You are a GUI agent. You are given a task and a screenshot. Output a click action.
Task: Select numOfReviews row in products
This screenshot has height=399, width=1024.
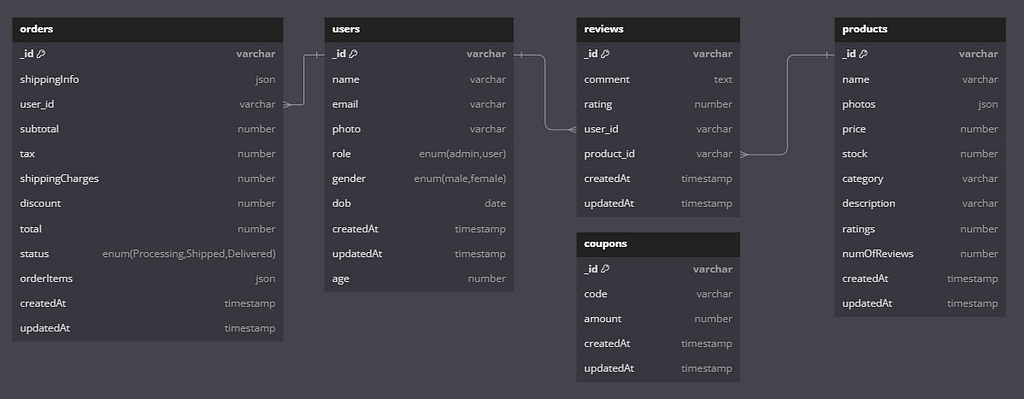pyautogui.click(x=920, y=254)
